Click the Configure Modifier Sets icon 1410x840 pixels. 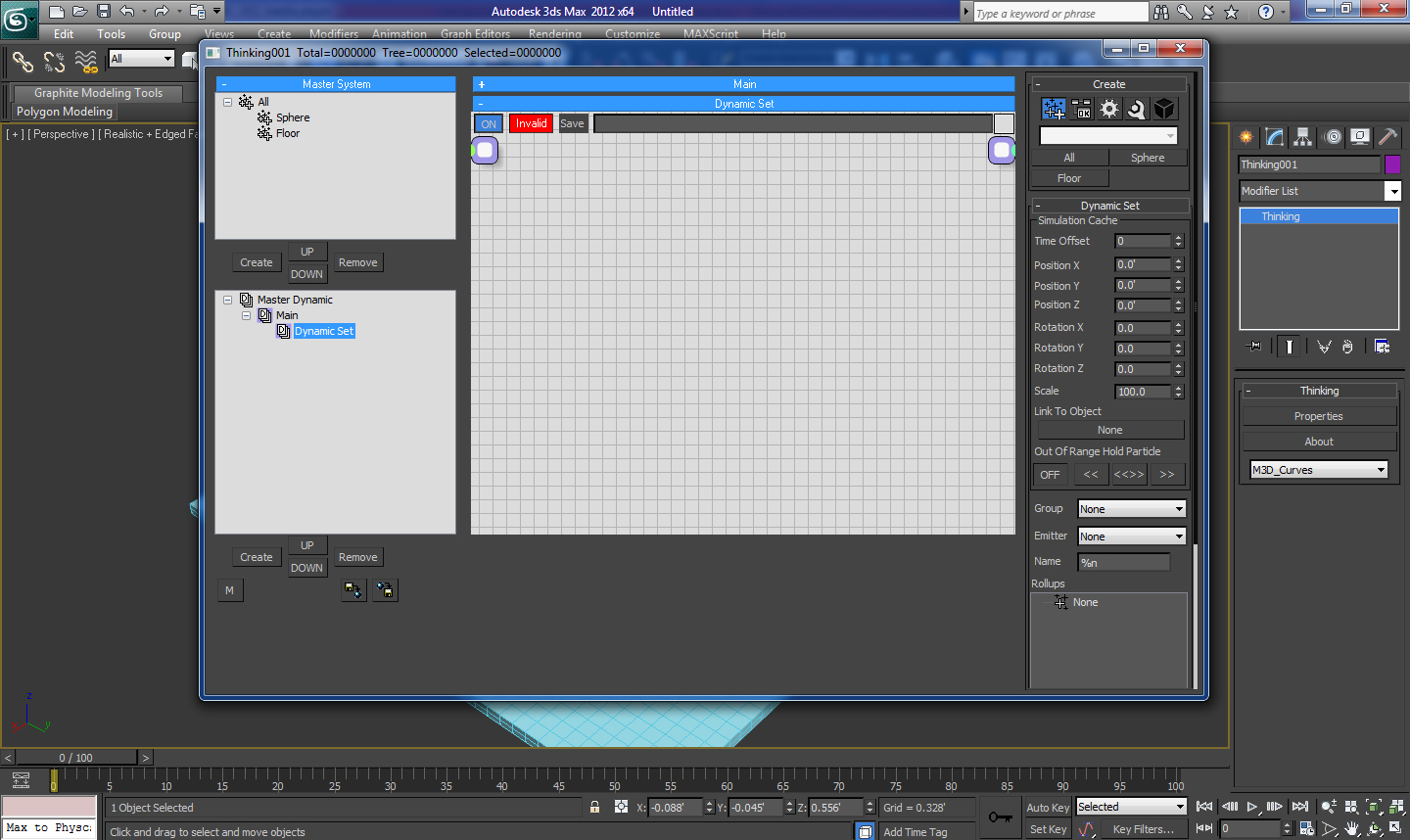coord(1383,347)
